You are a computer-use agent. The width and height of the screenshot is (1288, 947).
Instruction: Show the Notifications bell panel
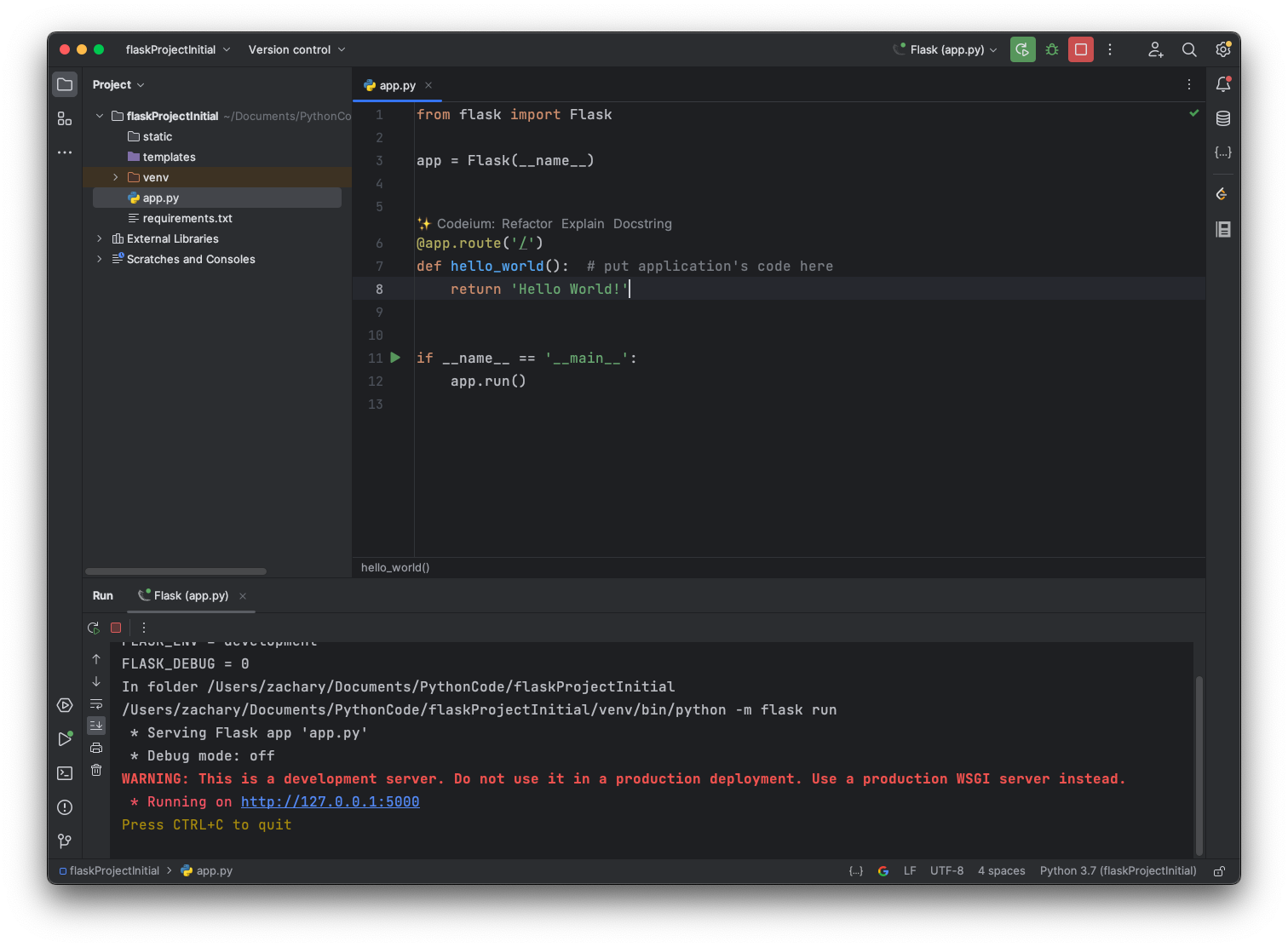click(x=1223, y=84)
